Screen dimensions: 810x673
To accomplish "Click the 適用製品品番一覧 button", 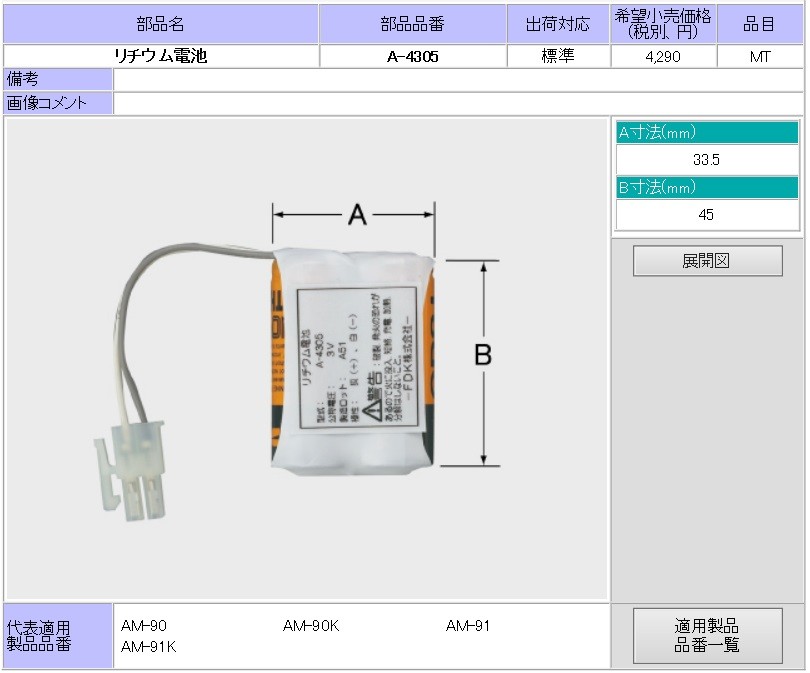I will pyautogui.click(x=707, y=636).
